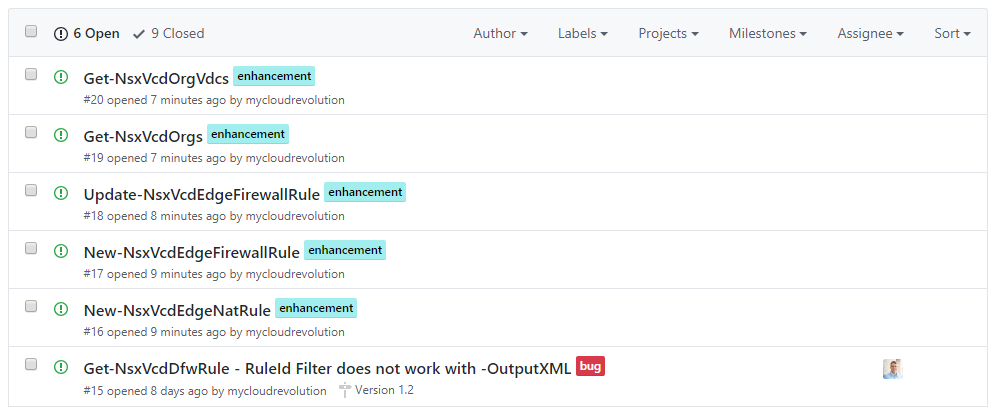Tick the select-all issues checkbox in header
The image size is (996, 418).
click(x=31, y=32)
